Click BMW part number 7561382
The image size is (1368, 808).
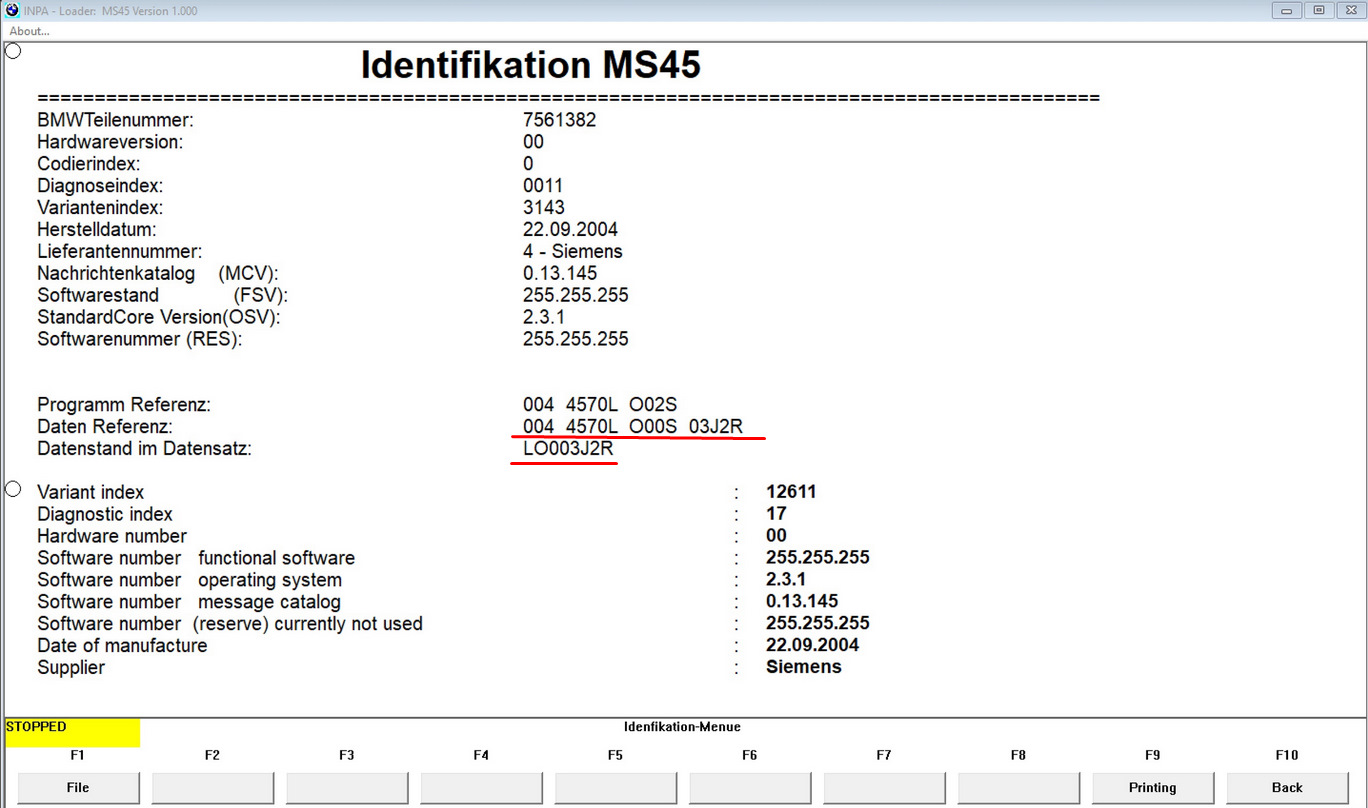pos(560,120)
